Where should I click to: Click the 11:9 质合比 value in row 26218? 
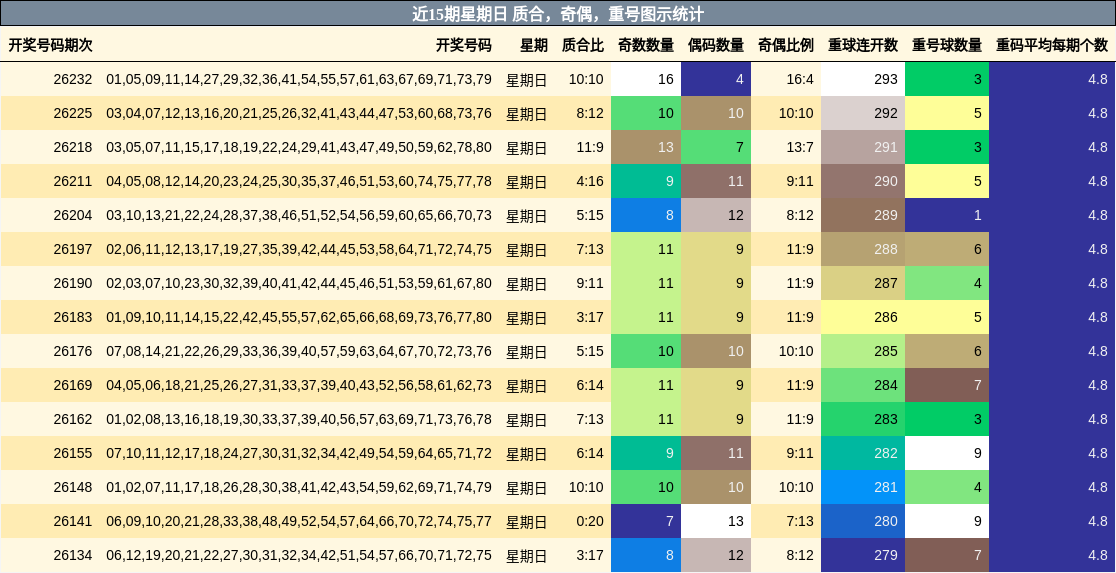(x=590, y=147)
